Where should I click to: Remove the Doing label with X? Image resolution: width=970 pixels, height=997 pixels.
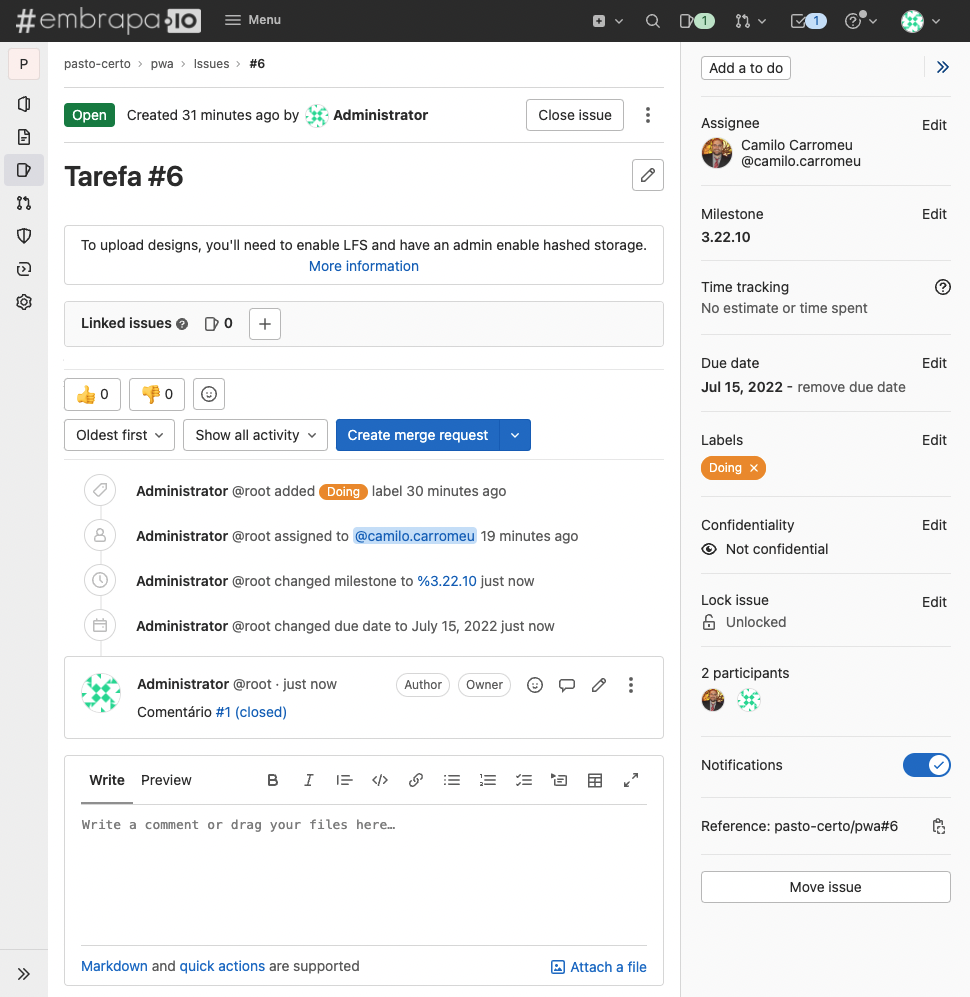[754, 468]
